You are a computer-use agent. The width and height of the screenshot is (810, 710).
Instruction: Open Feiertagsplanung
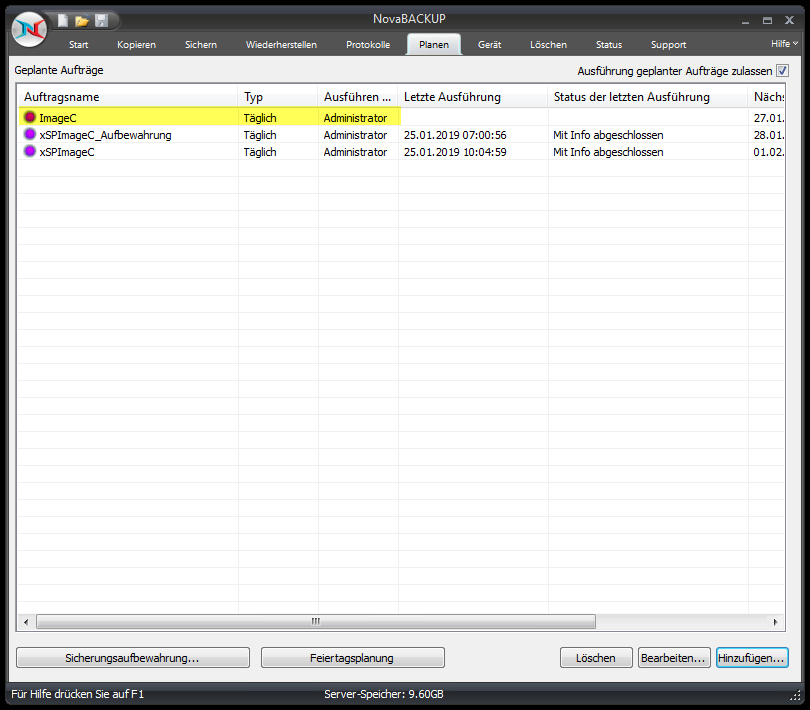pos(352,658)
